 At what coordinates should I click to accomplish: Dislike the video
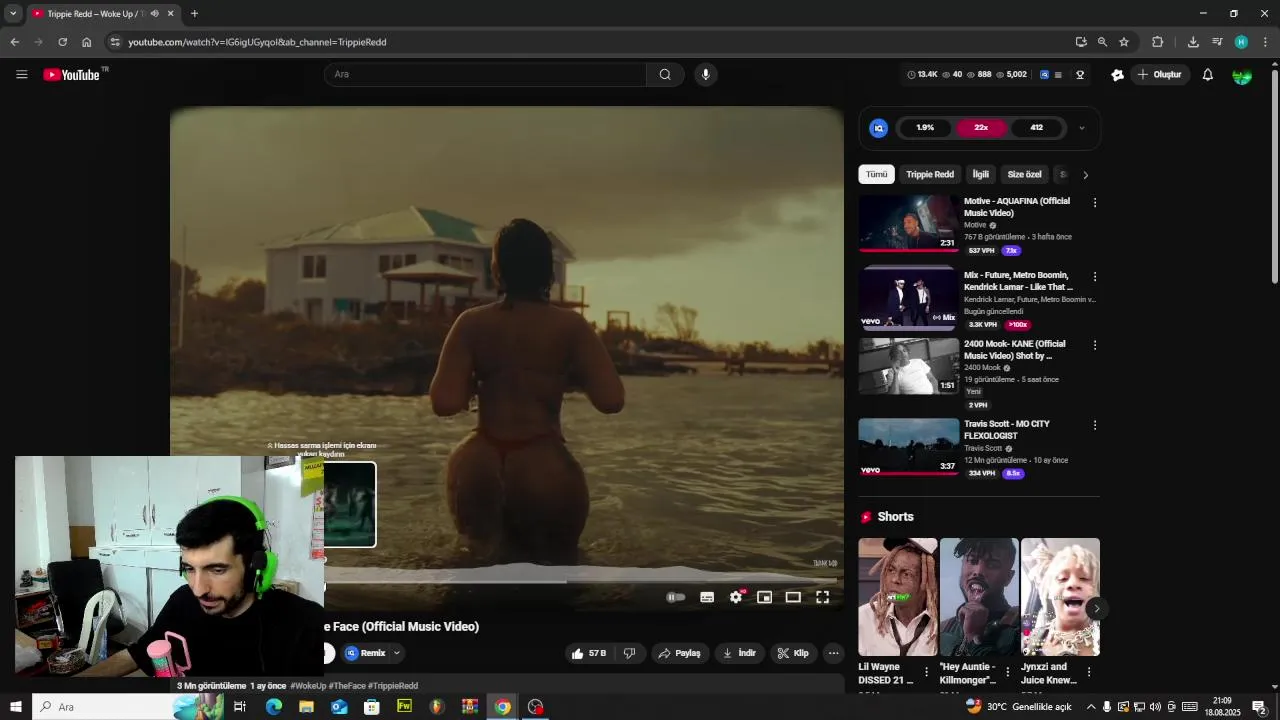tap(629, 653)
